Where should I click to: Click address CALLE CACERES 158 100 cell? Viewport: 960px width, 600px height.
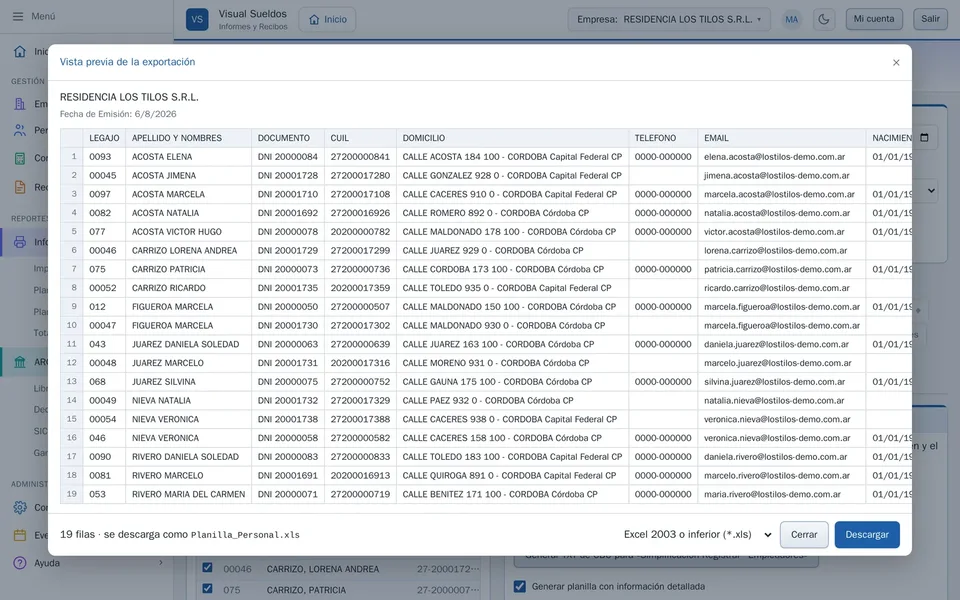[512, 438]
